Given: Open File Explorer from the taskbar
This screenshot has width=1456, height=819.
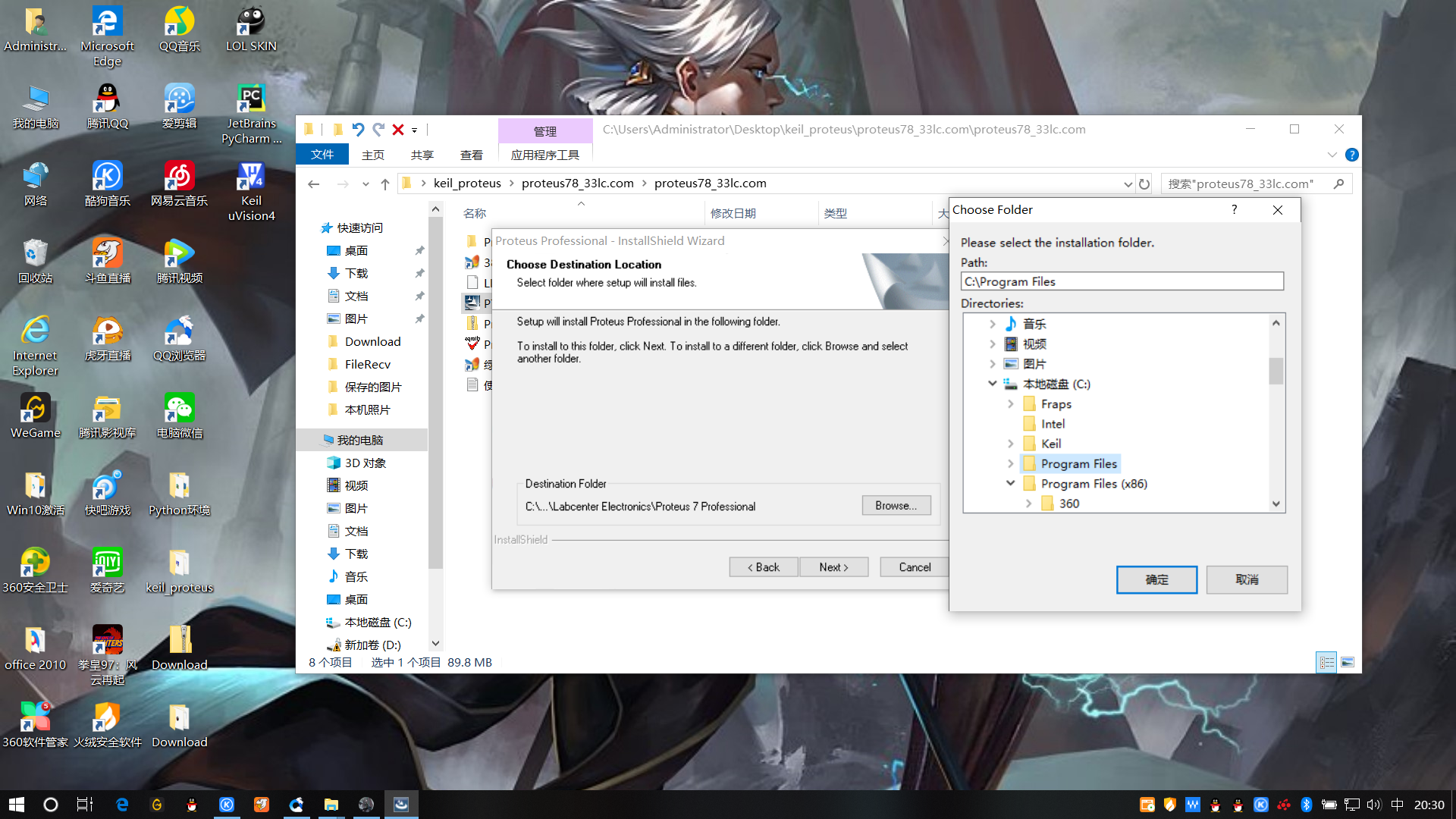Looking at the screenshot, I should click(x=331, y=805).
